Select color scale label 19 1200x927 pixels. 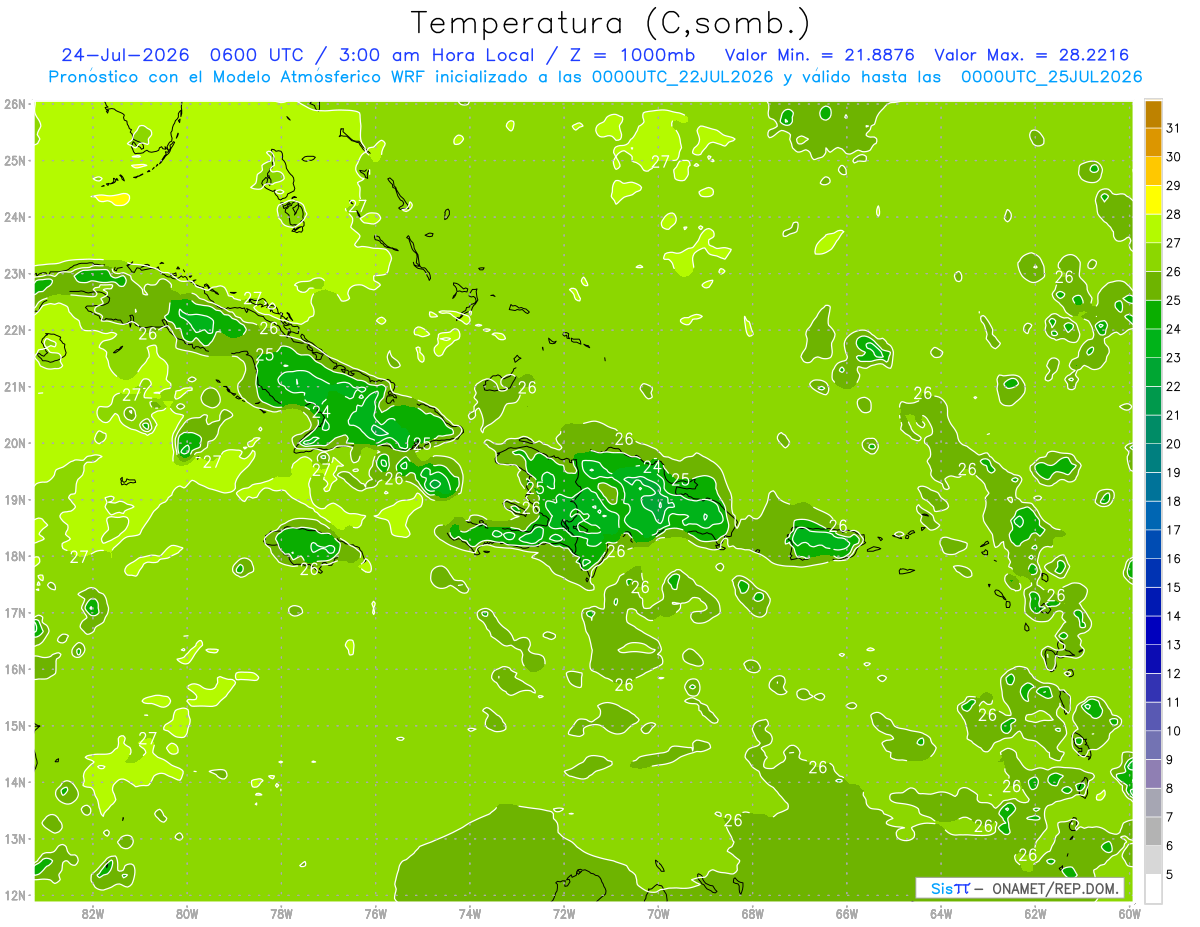(1173, 473)
